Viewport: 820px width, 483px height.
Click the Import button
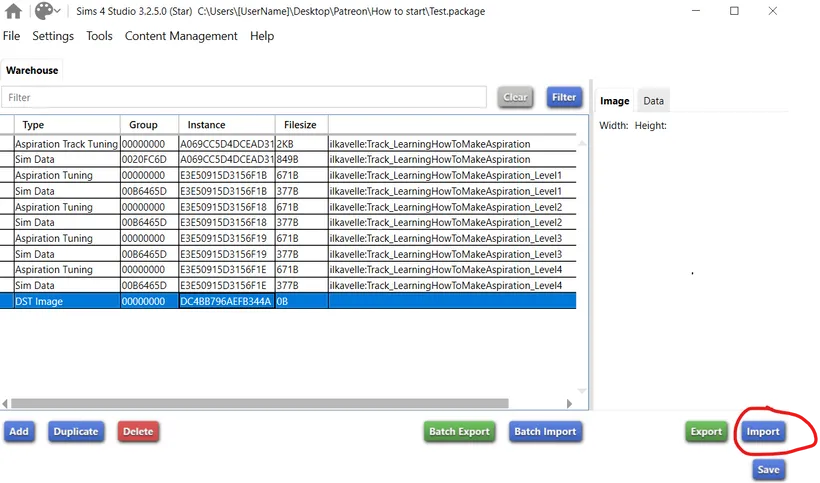pyautogui.click(x=763, y=432)
